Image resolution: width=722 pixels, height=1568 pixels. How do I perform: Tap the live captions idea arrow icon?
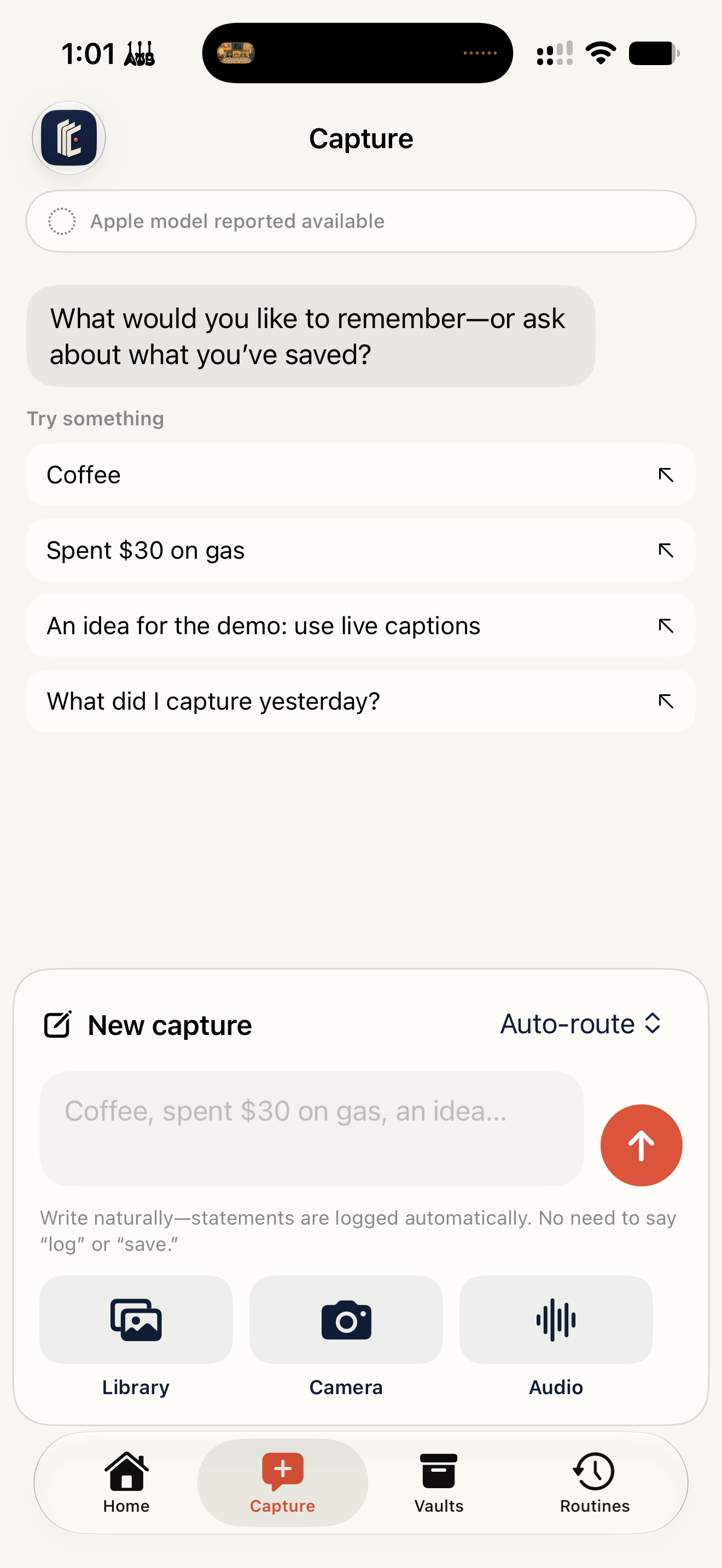[665, 626]
